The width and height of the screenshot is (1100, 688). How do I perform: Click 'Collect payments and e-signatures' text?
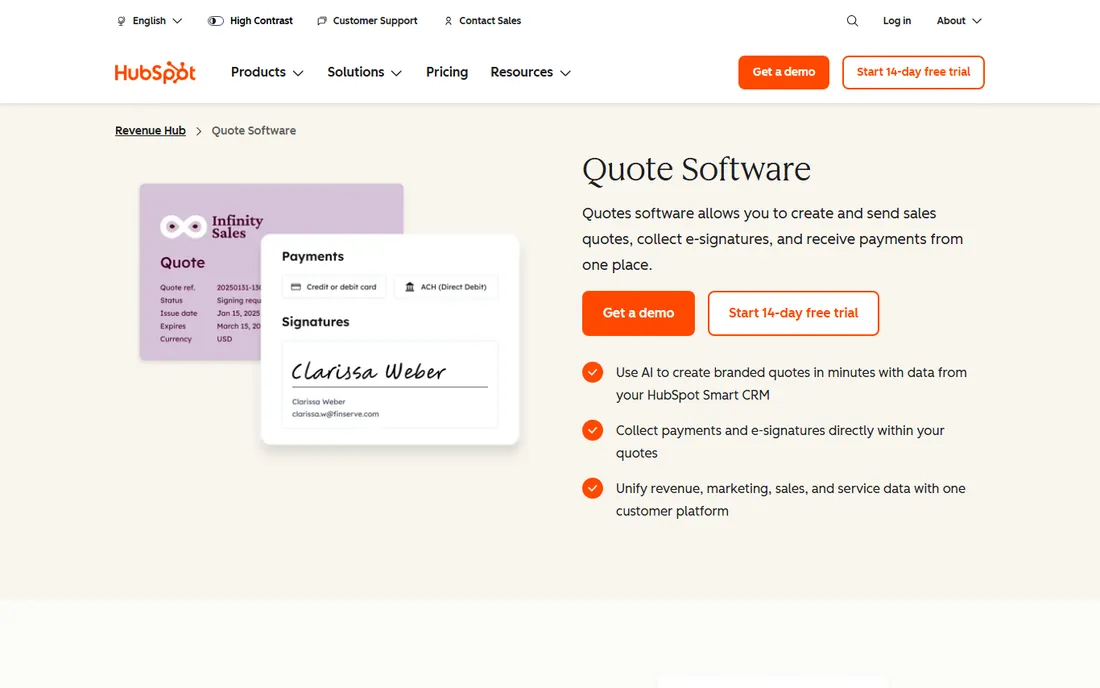(x=779, y=441)
